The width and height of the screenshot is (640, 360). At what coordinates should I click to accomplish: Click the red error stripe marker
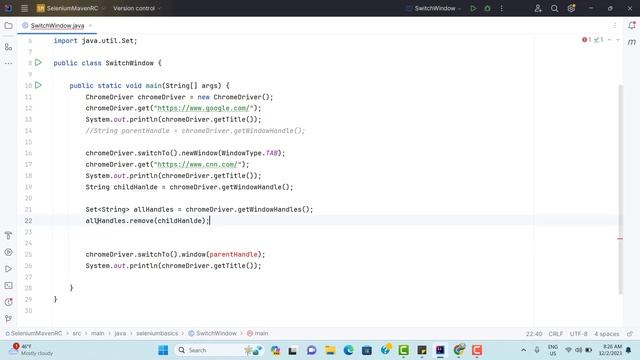620,238
